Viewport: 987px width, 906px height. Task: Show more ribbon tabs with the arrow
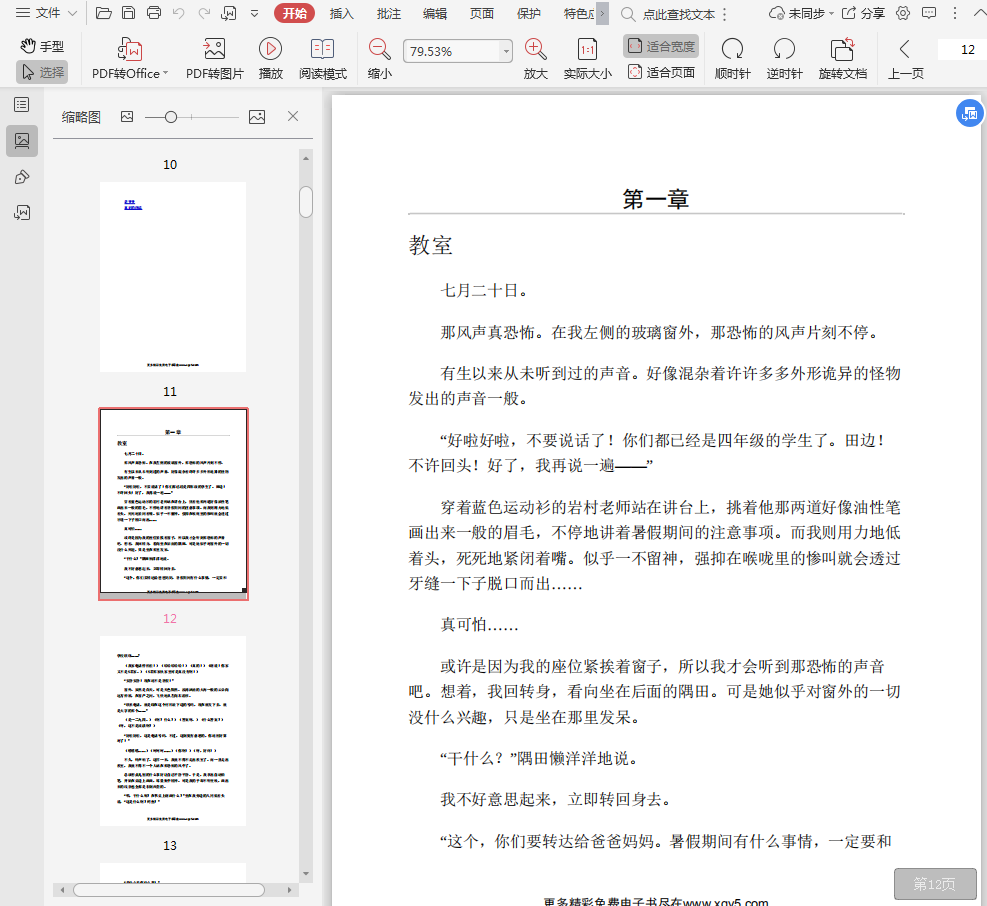[x=602, y=13]
